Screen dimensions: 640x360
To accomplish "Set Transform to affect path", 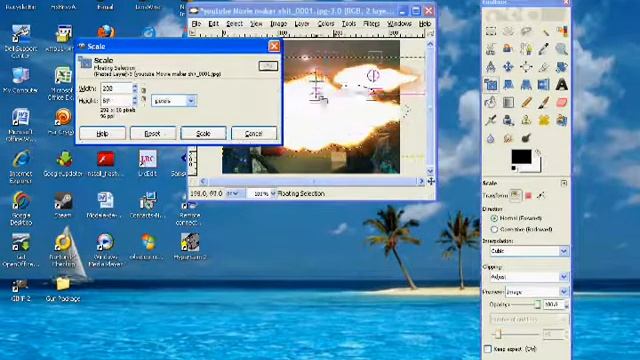I will pos(541,196).
